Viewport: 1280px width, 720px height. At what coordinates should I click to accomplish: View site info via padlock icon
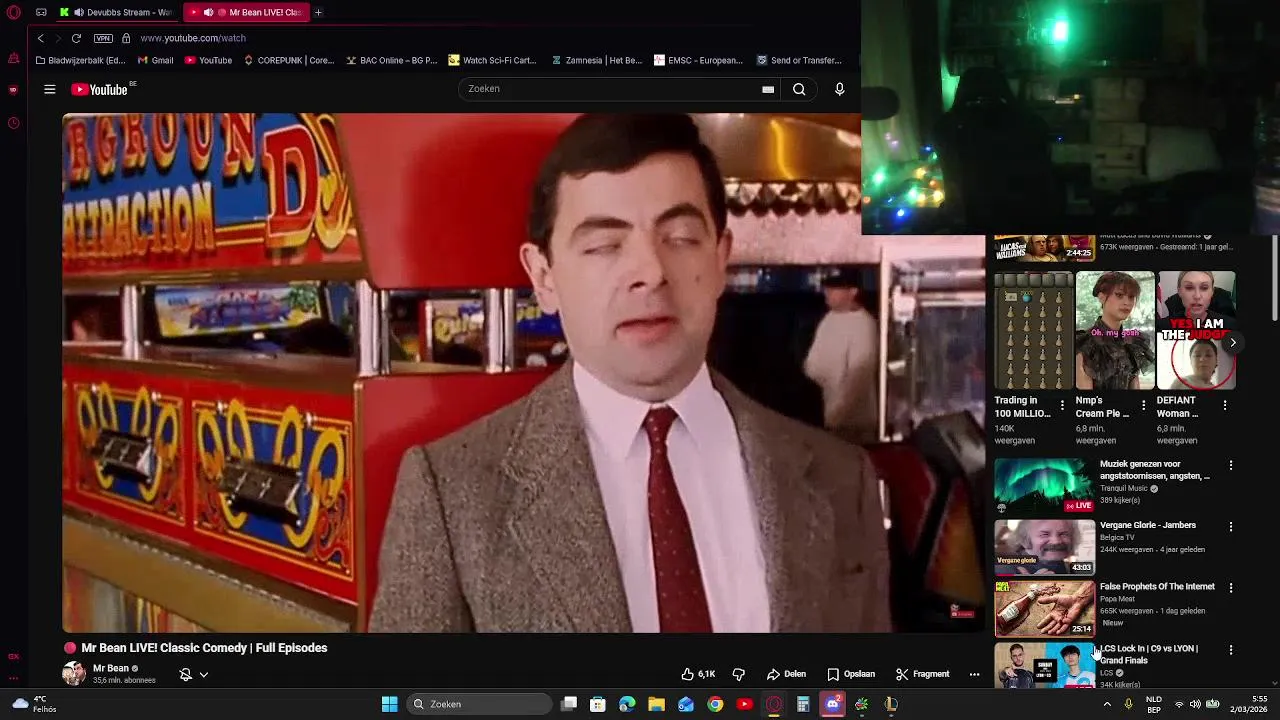pyautogui.click(x=126, y=38)
